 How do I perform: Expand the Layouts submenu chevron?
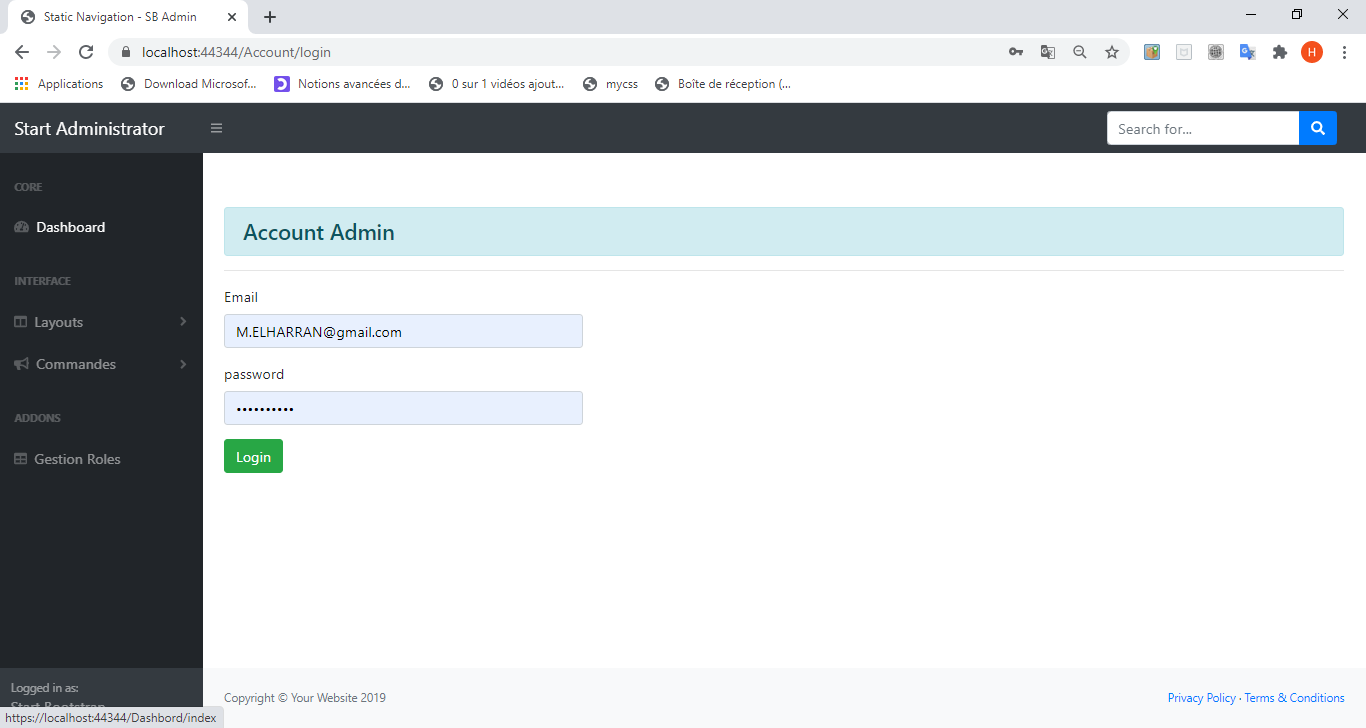[184, 322]
